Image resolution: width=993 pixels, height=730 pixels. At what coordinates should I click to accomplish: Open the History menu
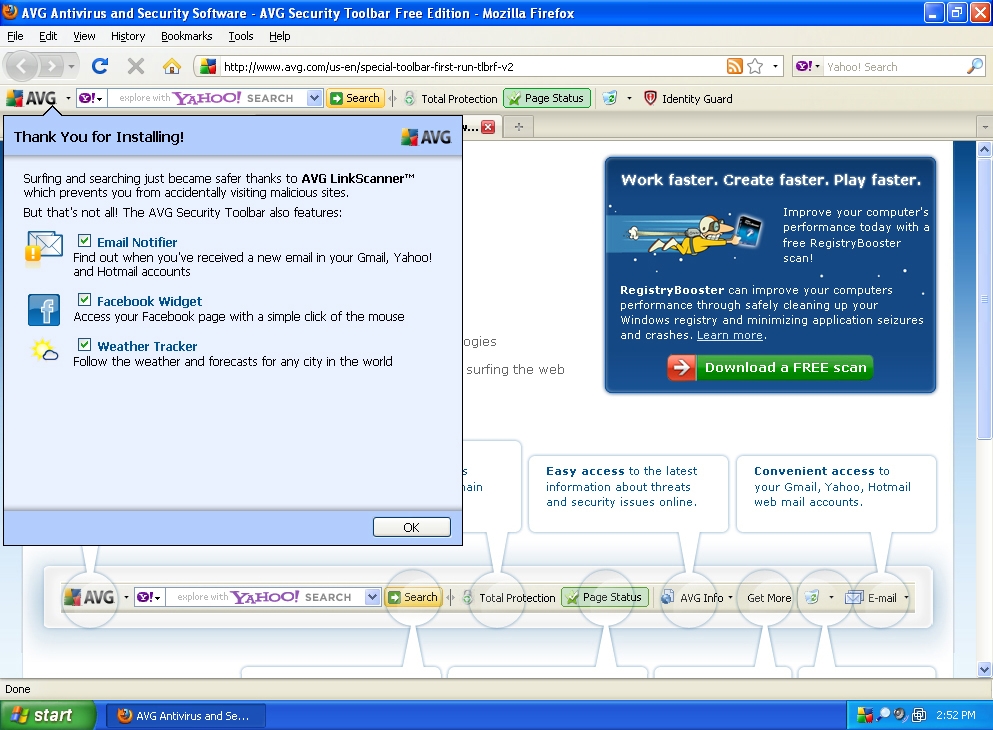coord(128,36)
